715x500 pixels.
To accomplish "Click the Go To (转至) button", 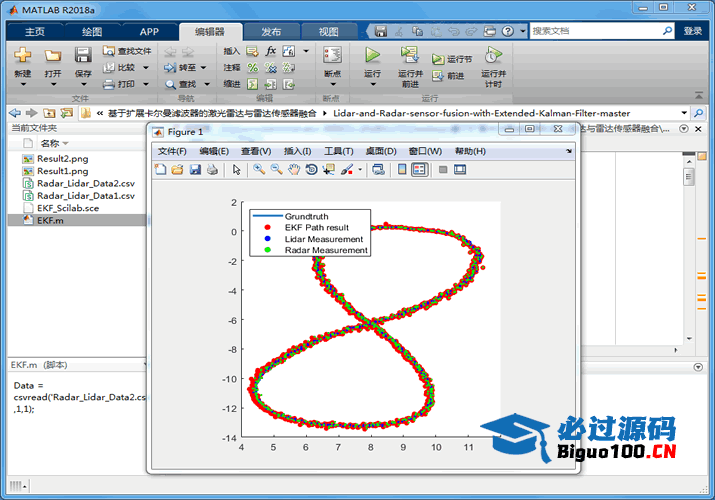I will [181, 67].
